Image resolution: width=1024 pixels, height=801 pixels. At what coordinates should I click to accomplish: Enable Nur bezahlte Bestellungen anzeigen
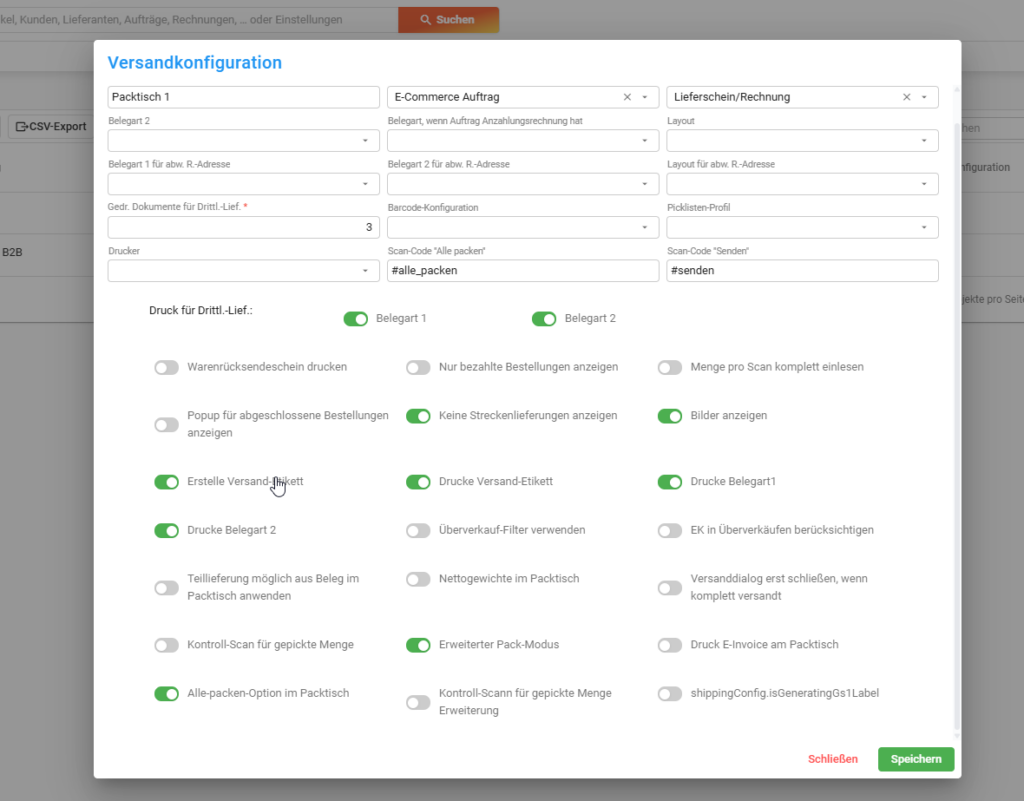click(418, 368)
